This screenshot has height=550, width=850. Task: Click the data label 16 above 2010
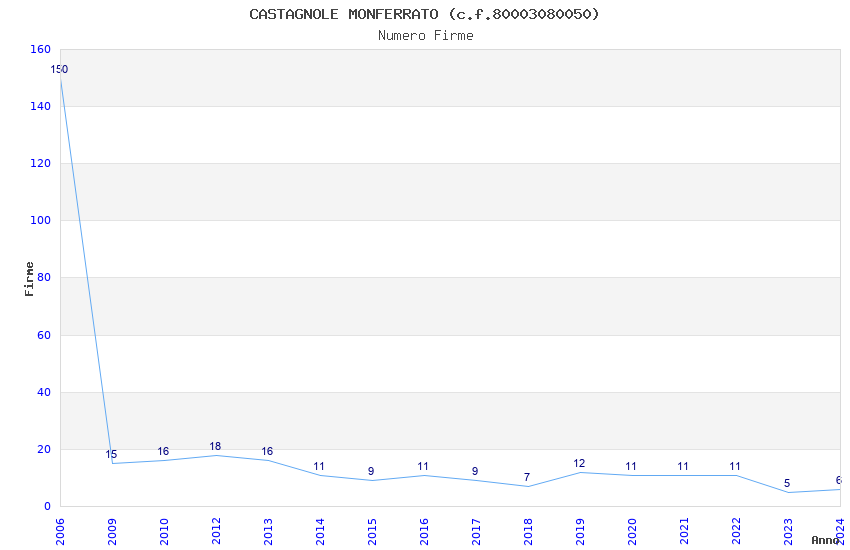[x=163, y=451]
